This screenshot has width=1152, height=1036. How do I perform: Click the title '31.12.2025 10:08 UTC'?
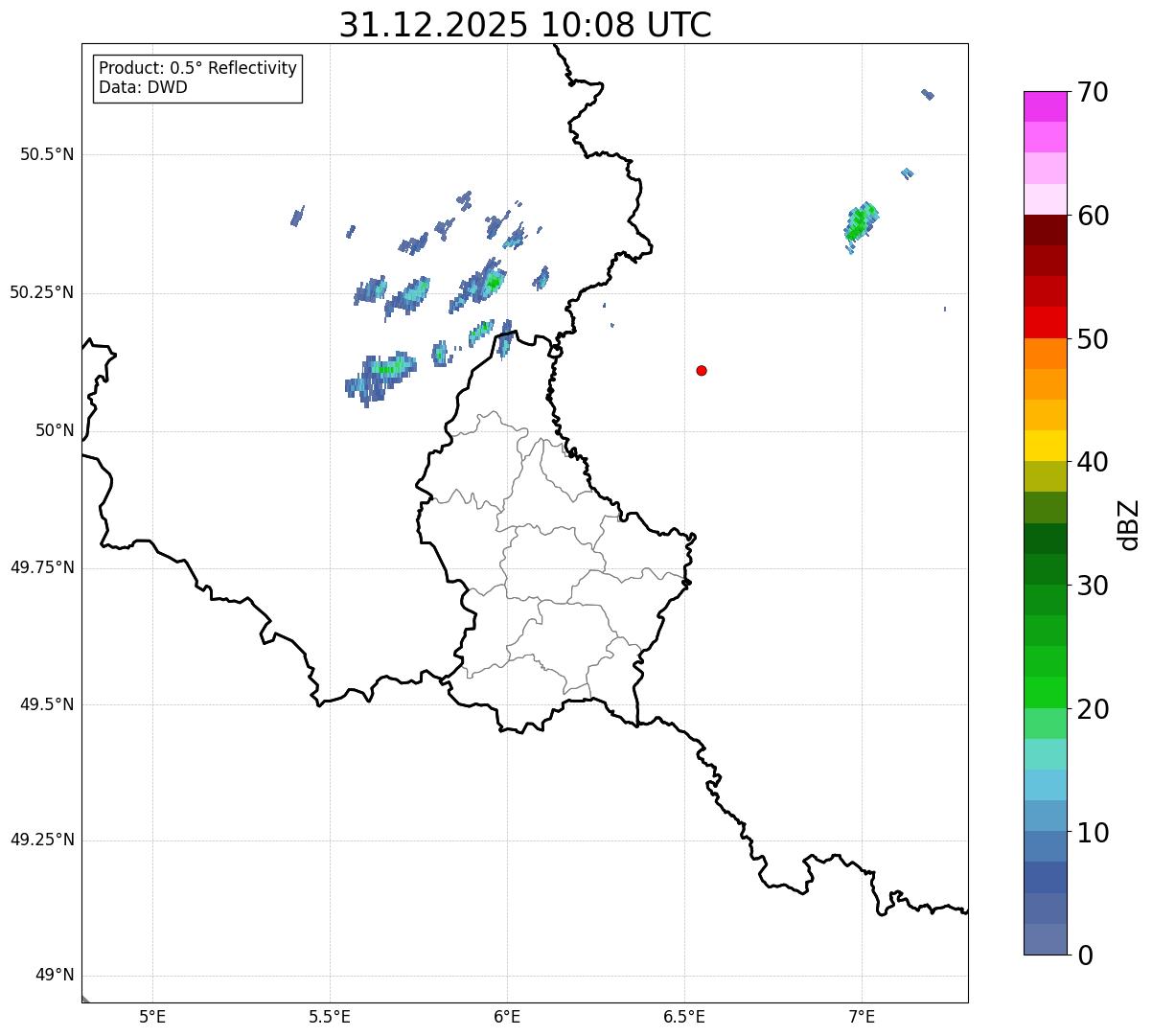tap(525, 25)
